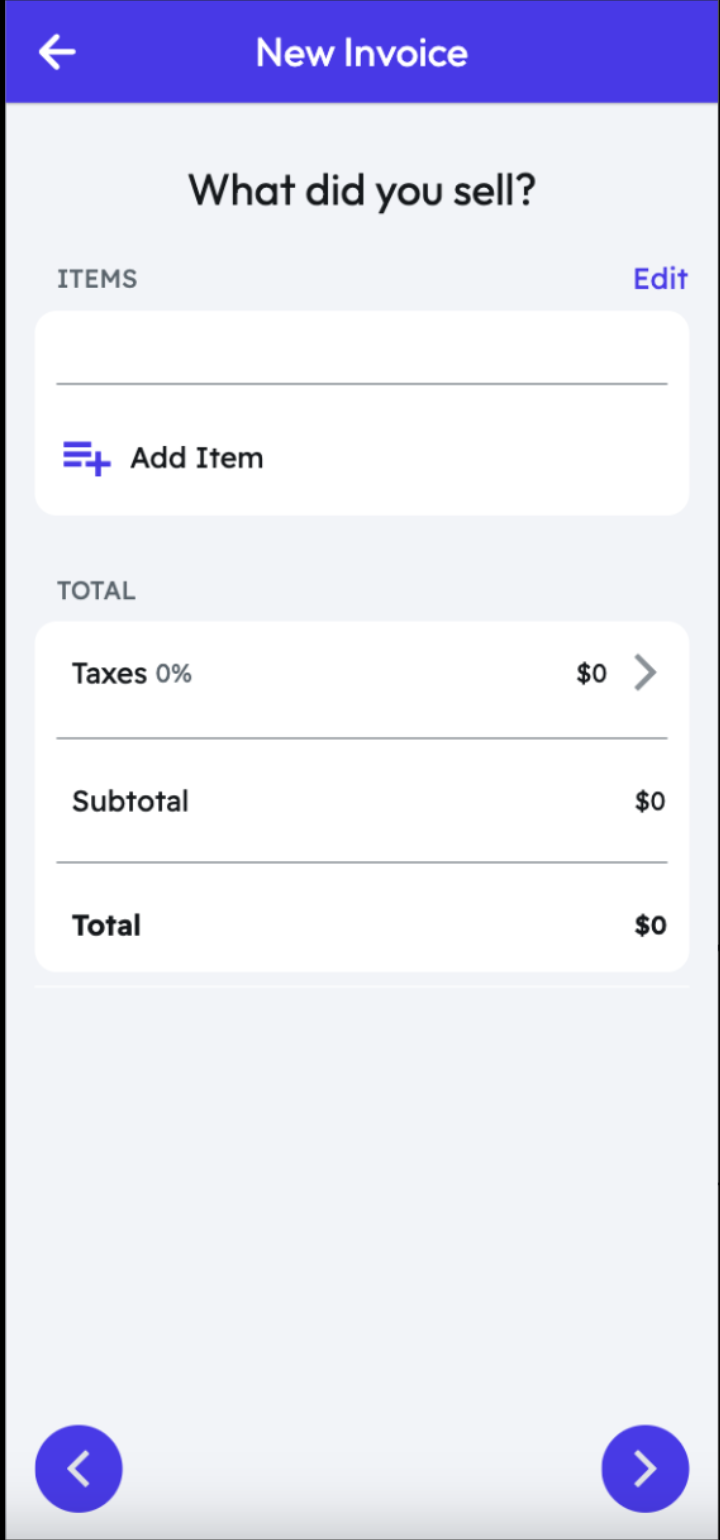Select the Subtotal label
Image resolution: width=720 pixels, height=1540 pixels.
130,801
